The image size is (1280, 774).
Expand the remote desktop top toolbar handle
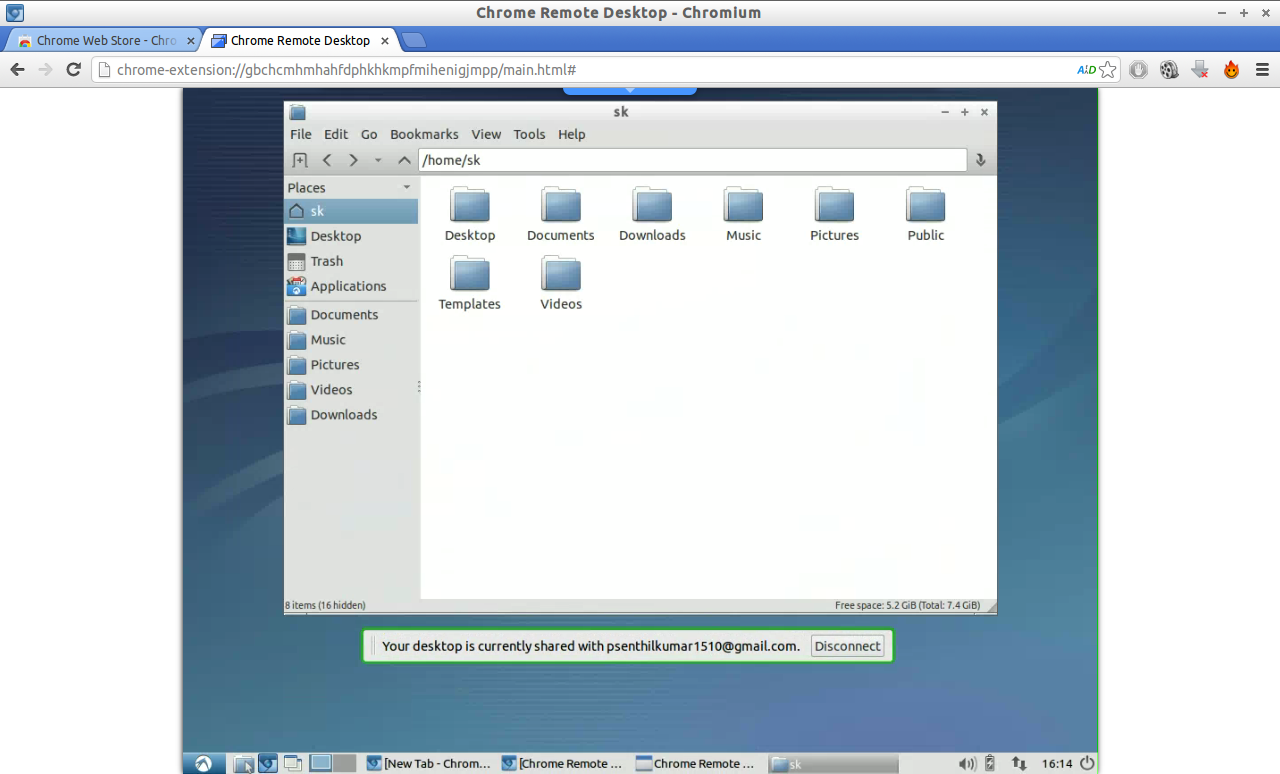click(x=630, y=90)
